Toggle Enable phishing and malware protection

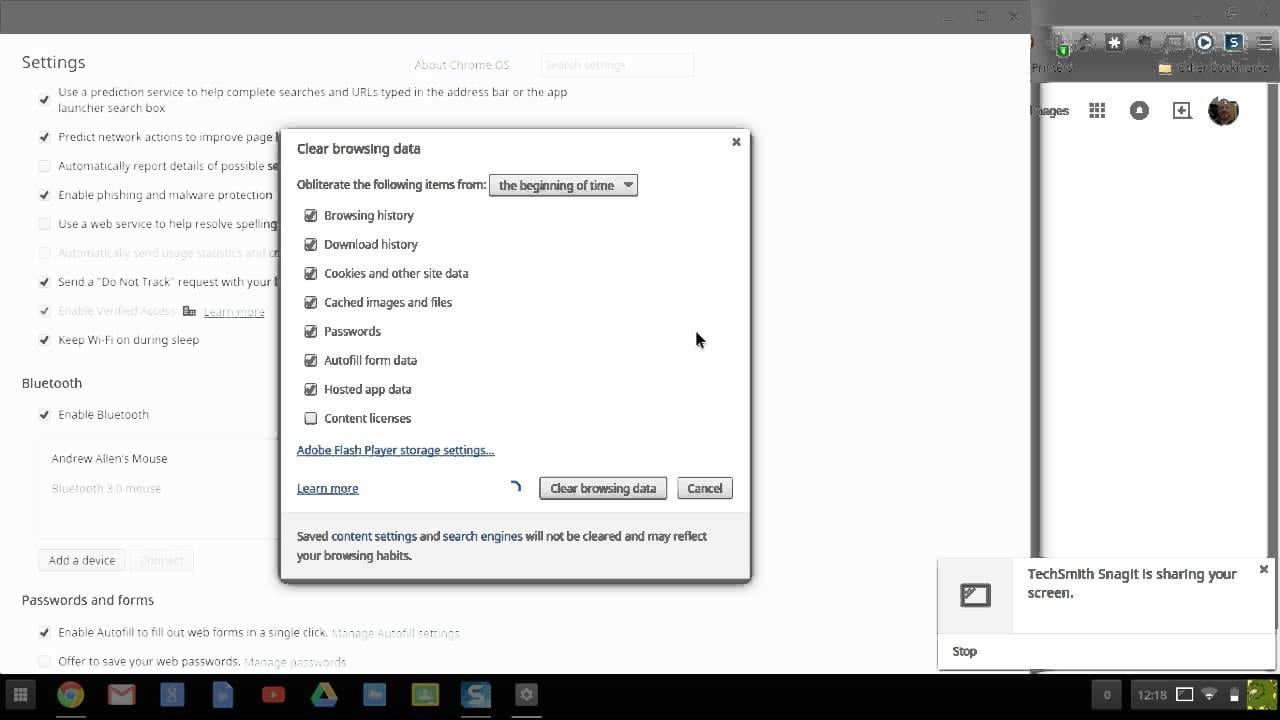(x=44, y=195)
